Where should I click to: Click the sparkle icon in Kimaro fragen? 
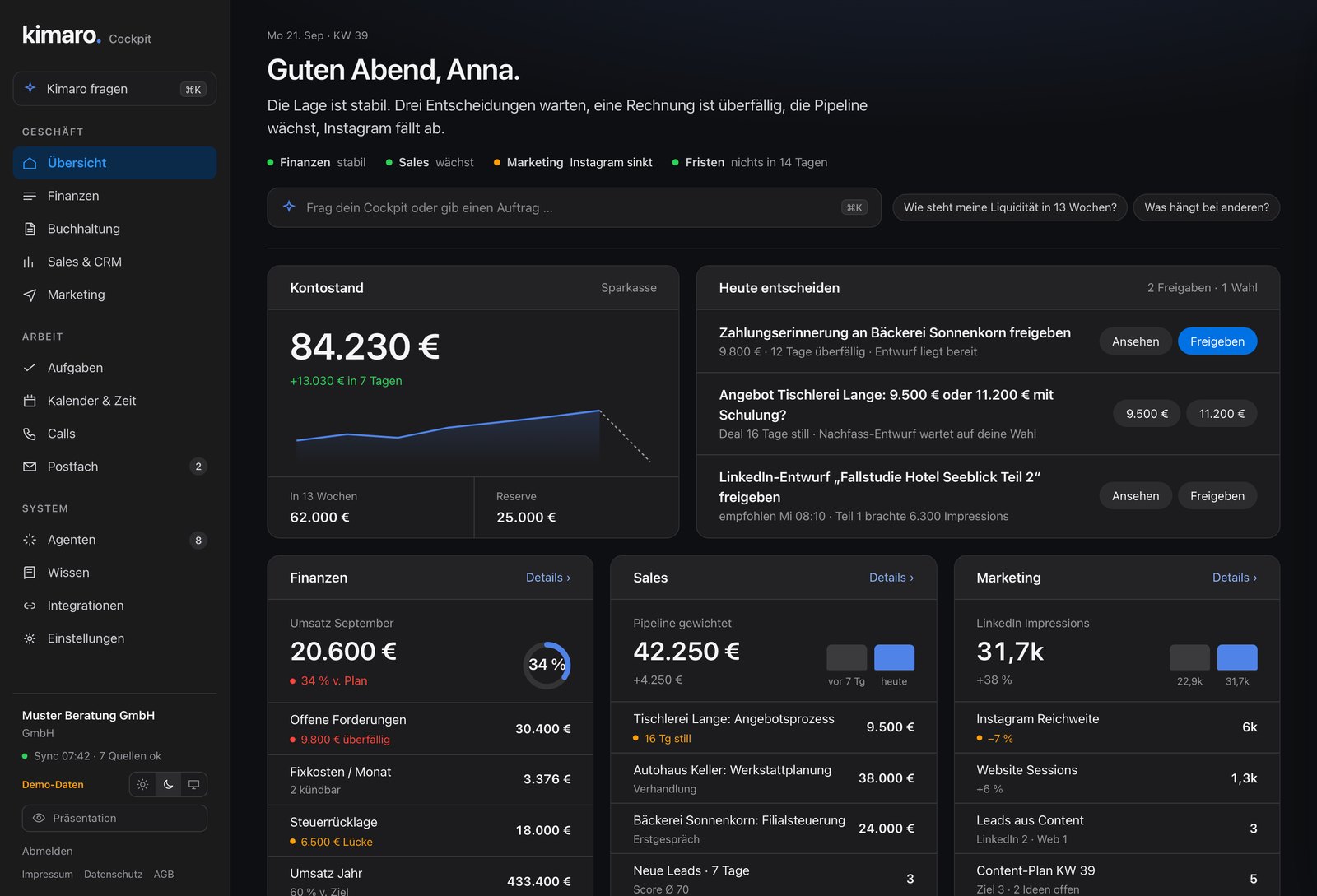click(30, 88)
